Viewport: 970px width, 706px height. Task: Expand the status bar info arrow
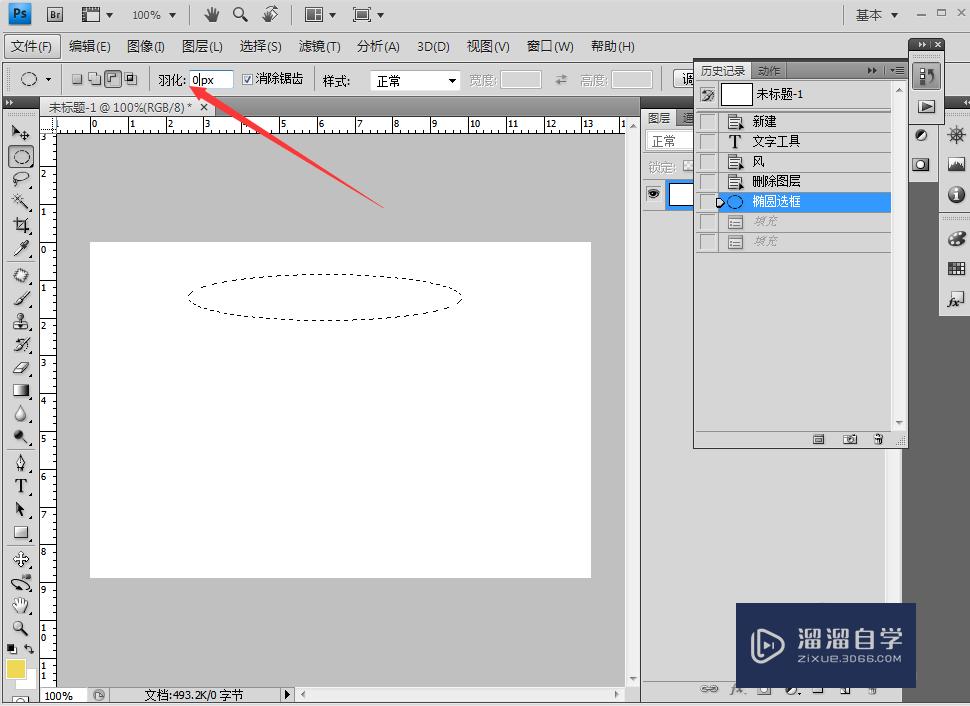[x=287, y=695]
